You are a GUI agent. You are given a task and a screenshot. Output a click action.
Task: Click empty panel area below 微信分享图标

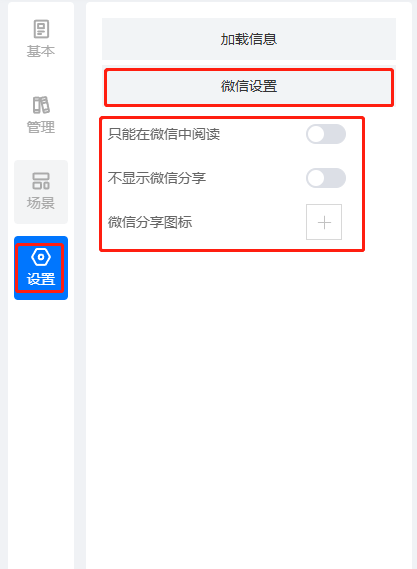point(249,399)
